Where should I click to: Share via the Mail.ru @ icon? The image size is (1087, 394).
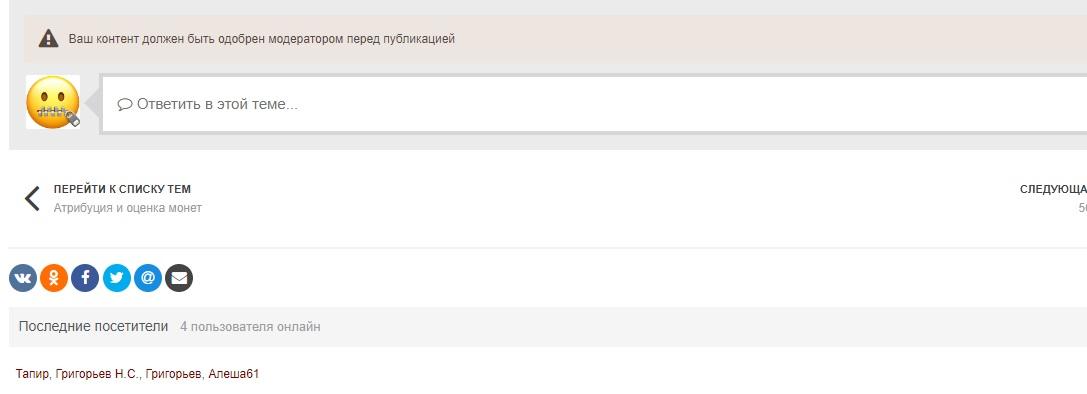148,278
